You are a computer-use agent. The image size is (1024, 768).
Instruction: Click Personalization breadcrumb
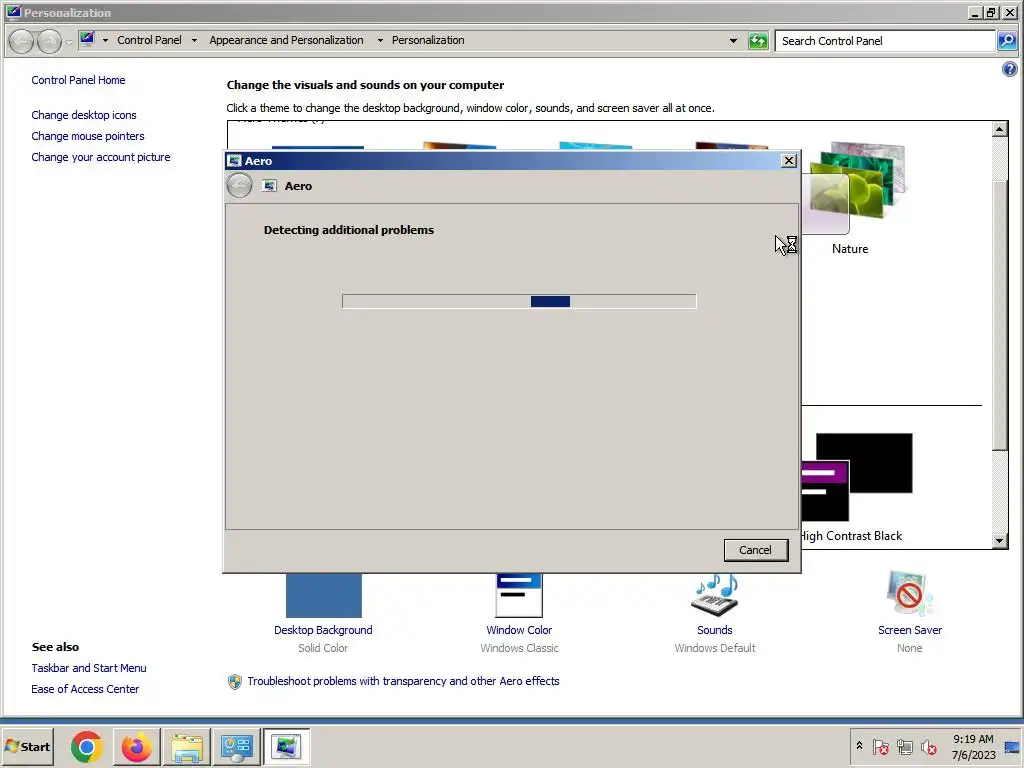[428, 40]
